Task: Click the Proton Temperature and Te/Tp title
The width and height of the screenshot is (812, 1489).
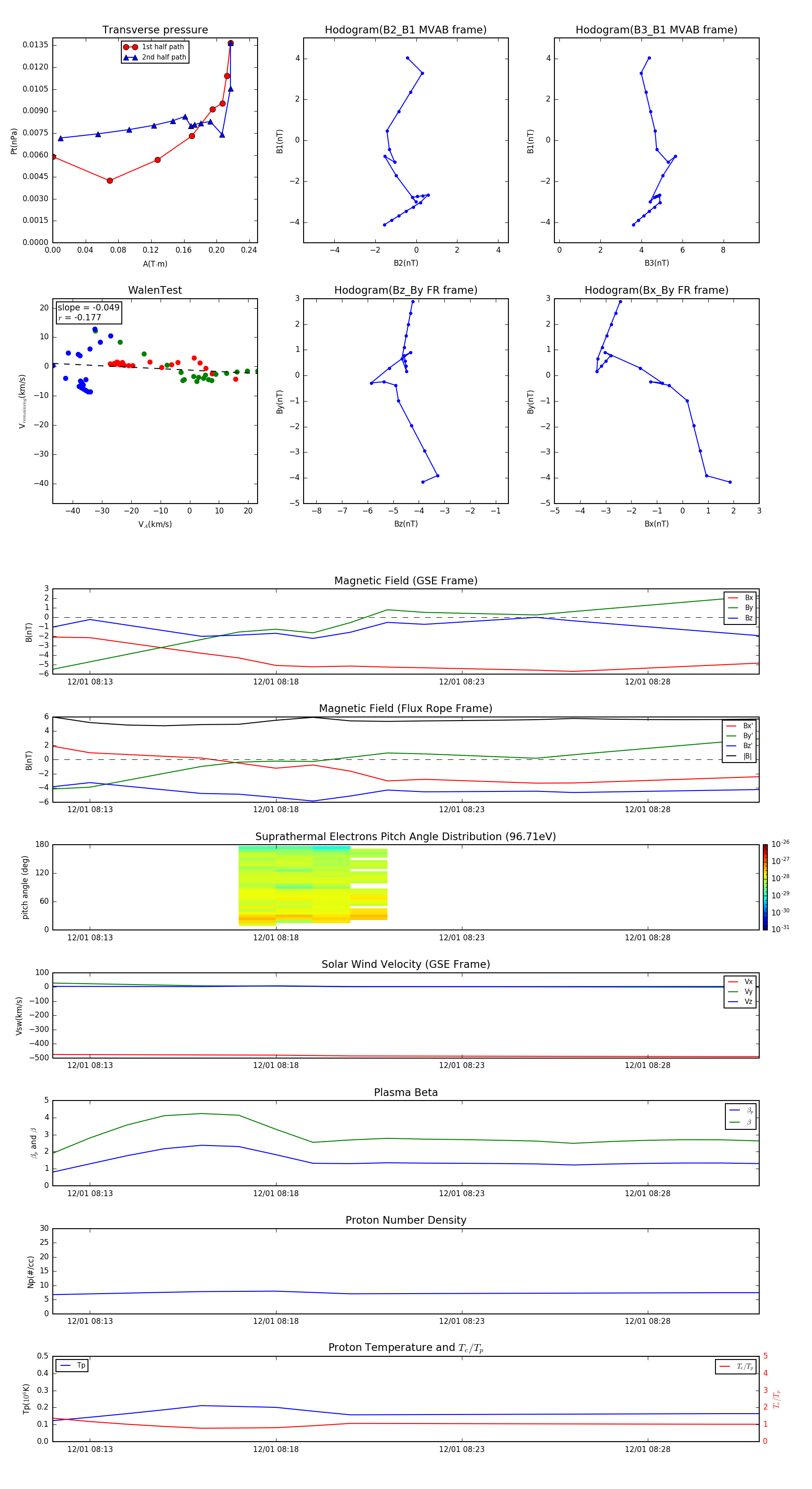Action: coord(406,1348)
